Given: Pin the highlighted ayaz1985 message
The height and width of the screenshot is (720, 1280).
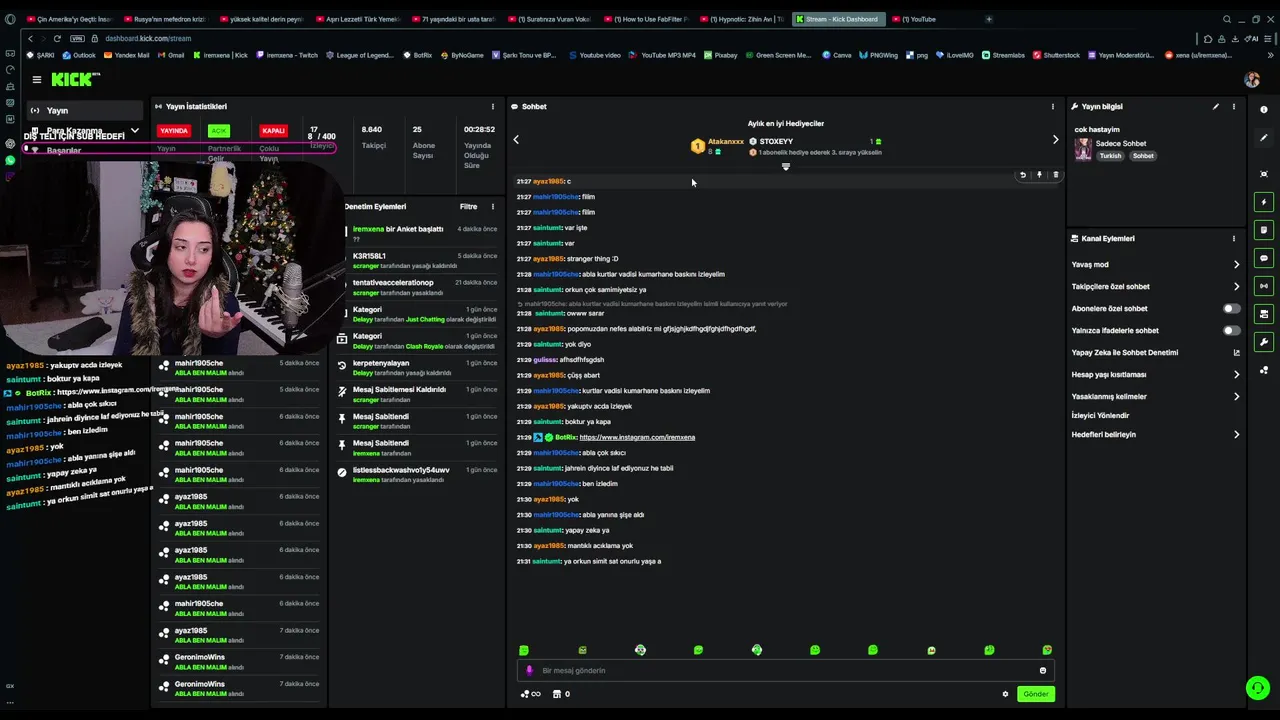Looking at the screenshot, I should (1039, 175).
